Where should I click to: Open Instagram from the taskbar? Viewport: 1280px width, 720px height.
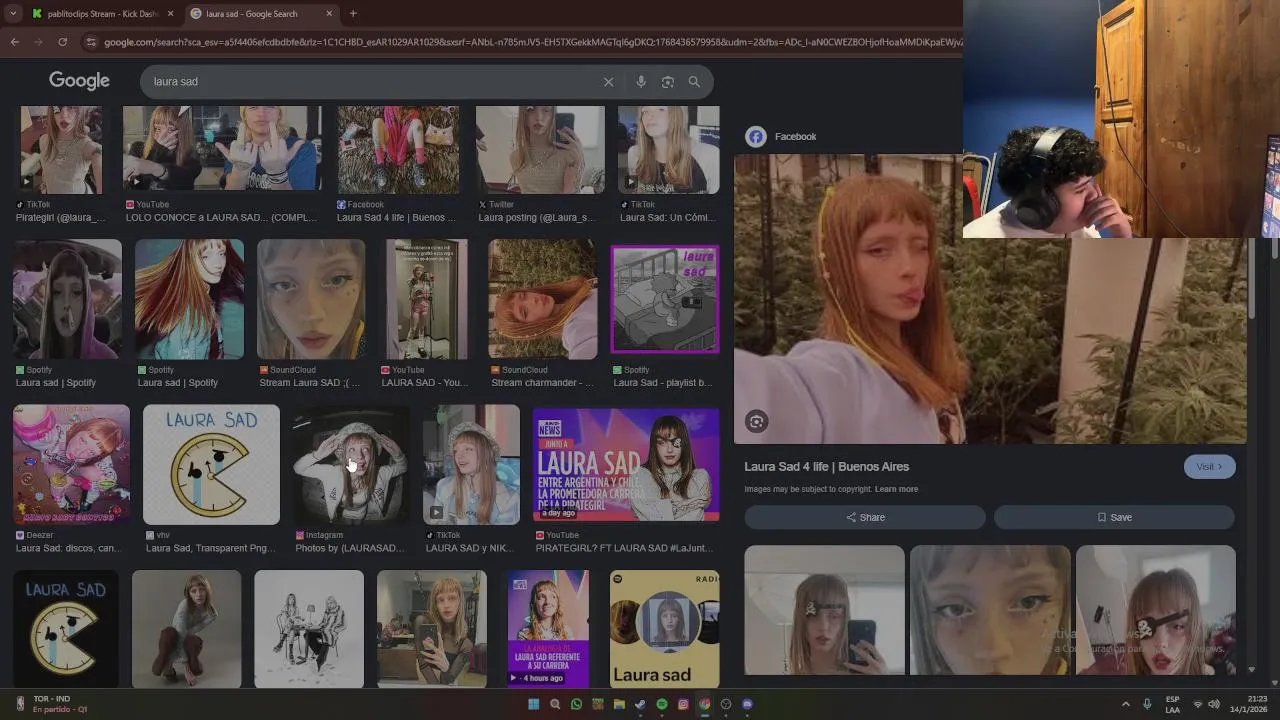683,705
